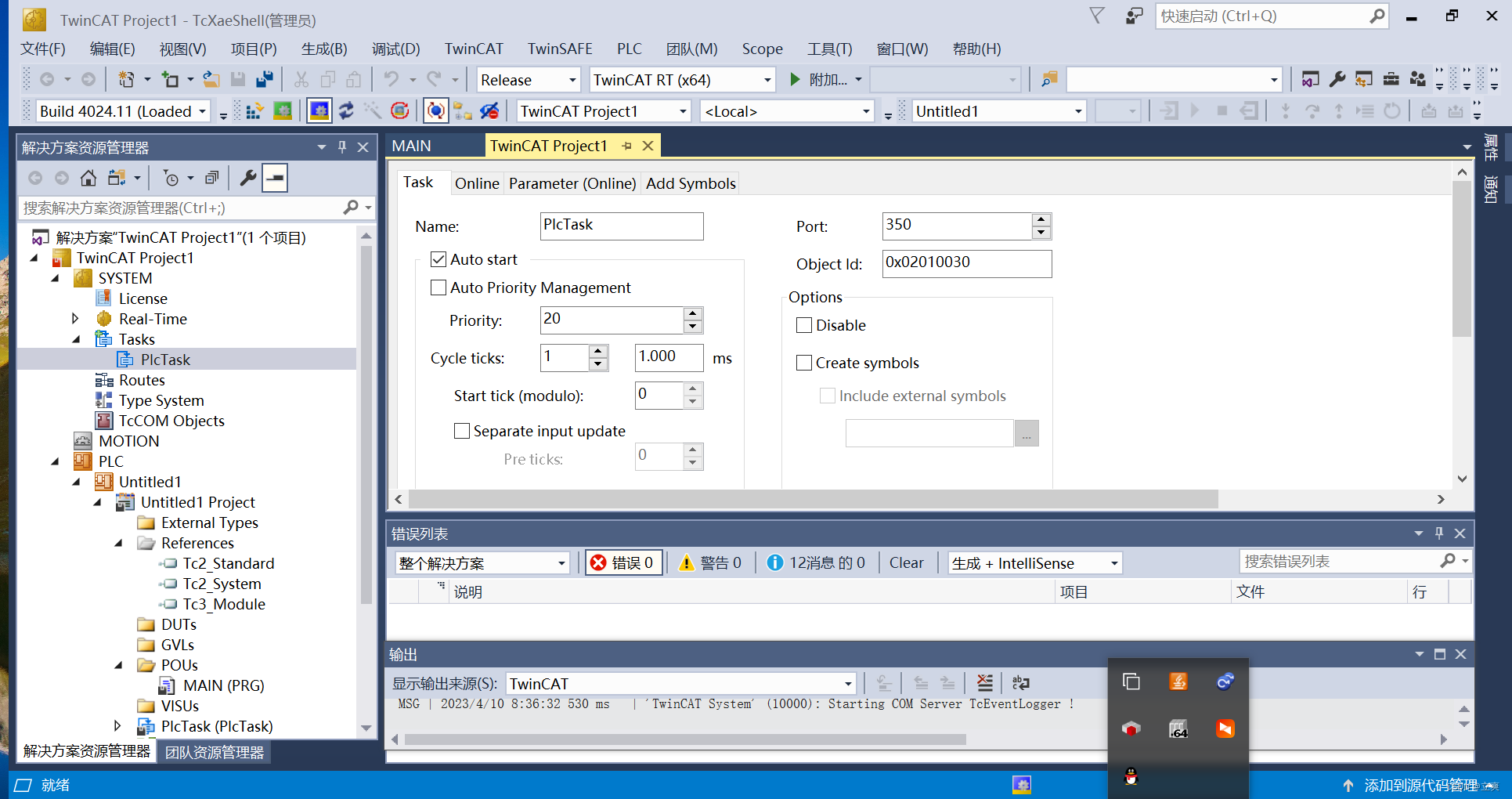Click the Clear All icon in Output panel
1512x799 pixels.
pos(985,683)
